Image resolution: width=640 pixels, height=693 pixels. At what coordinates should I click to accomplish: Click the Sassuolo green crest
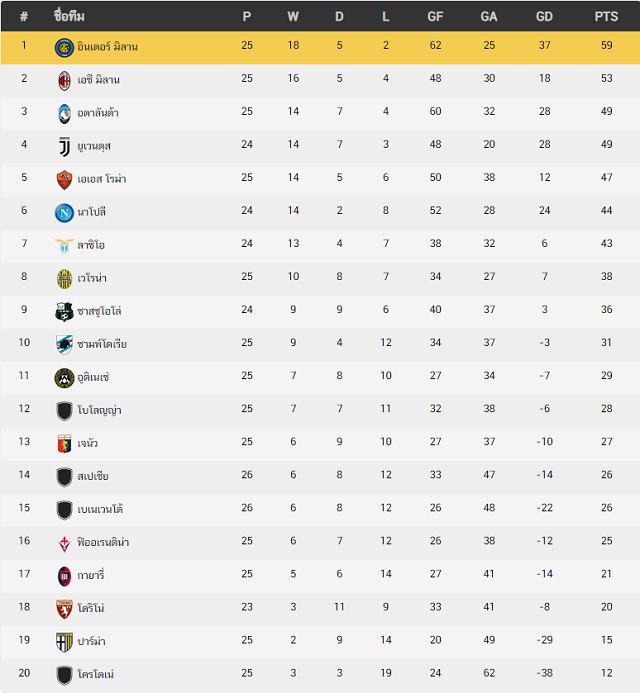pos(64,312)
